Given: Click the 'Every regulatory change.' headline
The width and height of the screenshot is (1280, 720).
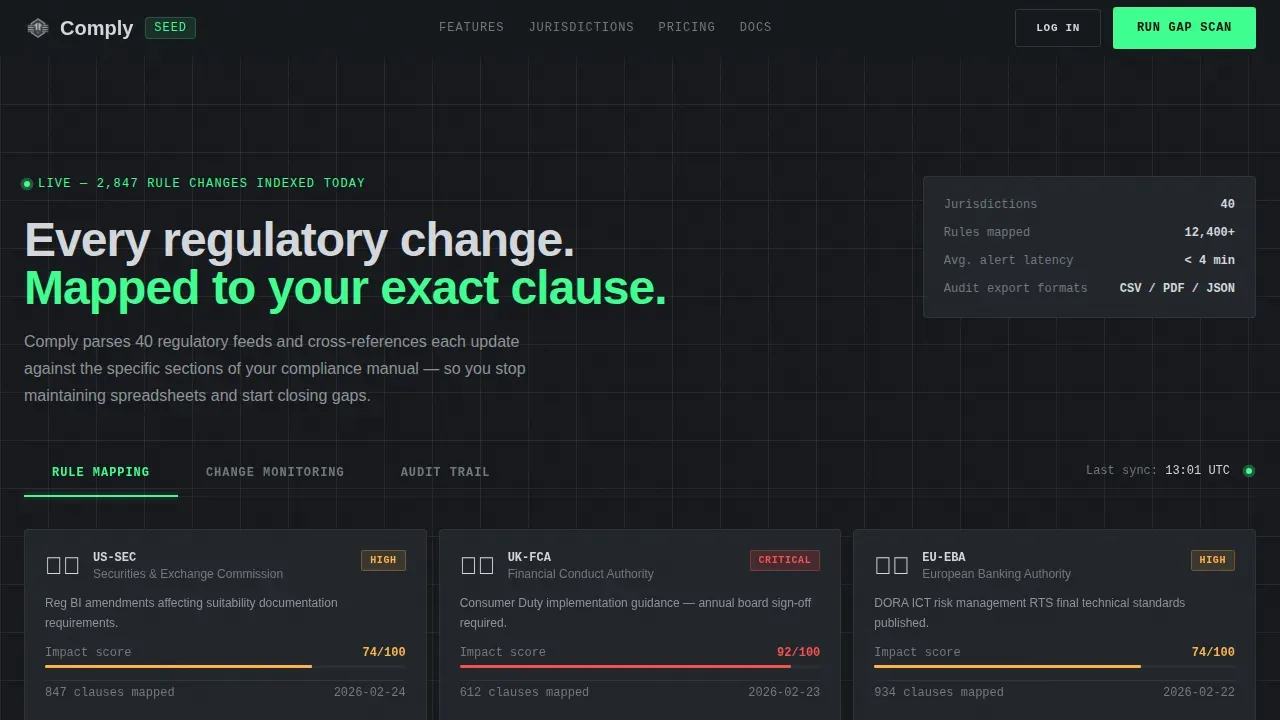Looking at the screenshot, I should coord(299,240).
